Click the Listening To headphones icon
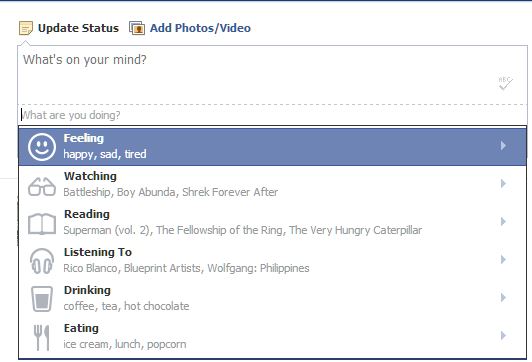Image resolution: width=532 pixels, height=362 pixels. (x=42, y=261)
